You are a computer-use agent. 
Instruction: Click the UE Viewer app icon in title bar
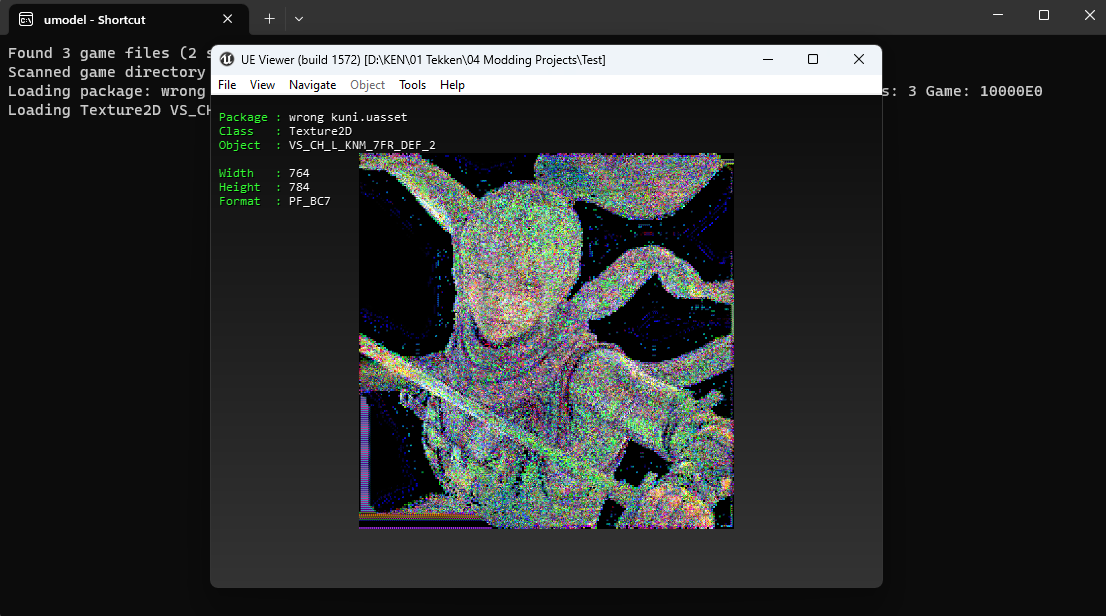(x=226, y=59)
